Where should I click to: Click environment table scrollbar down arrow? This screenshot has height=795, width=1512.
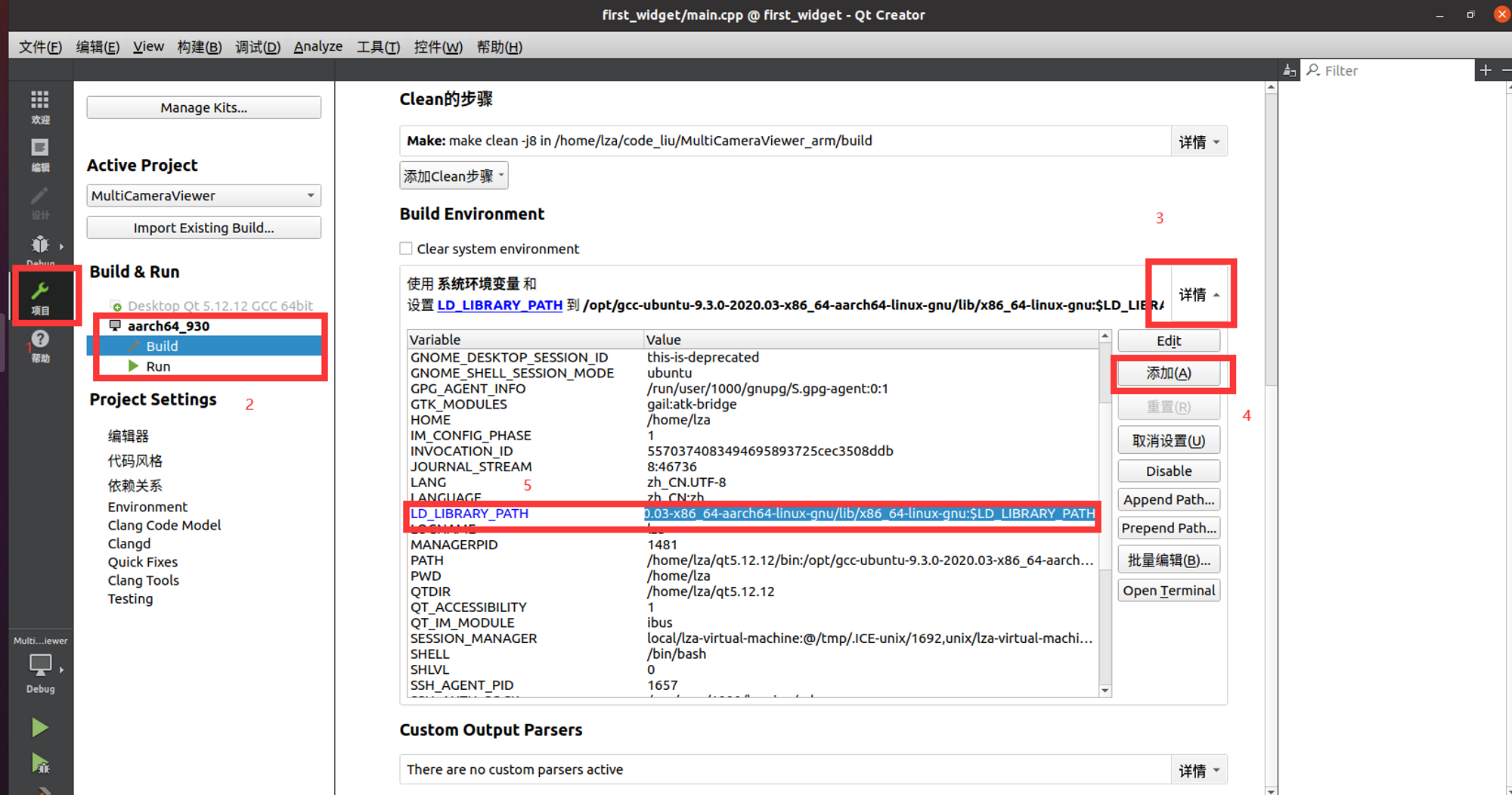[x=1105, y=690]
